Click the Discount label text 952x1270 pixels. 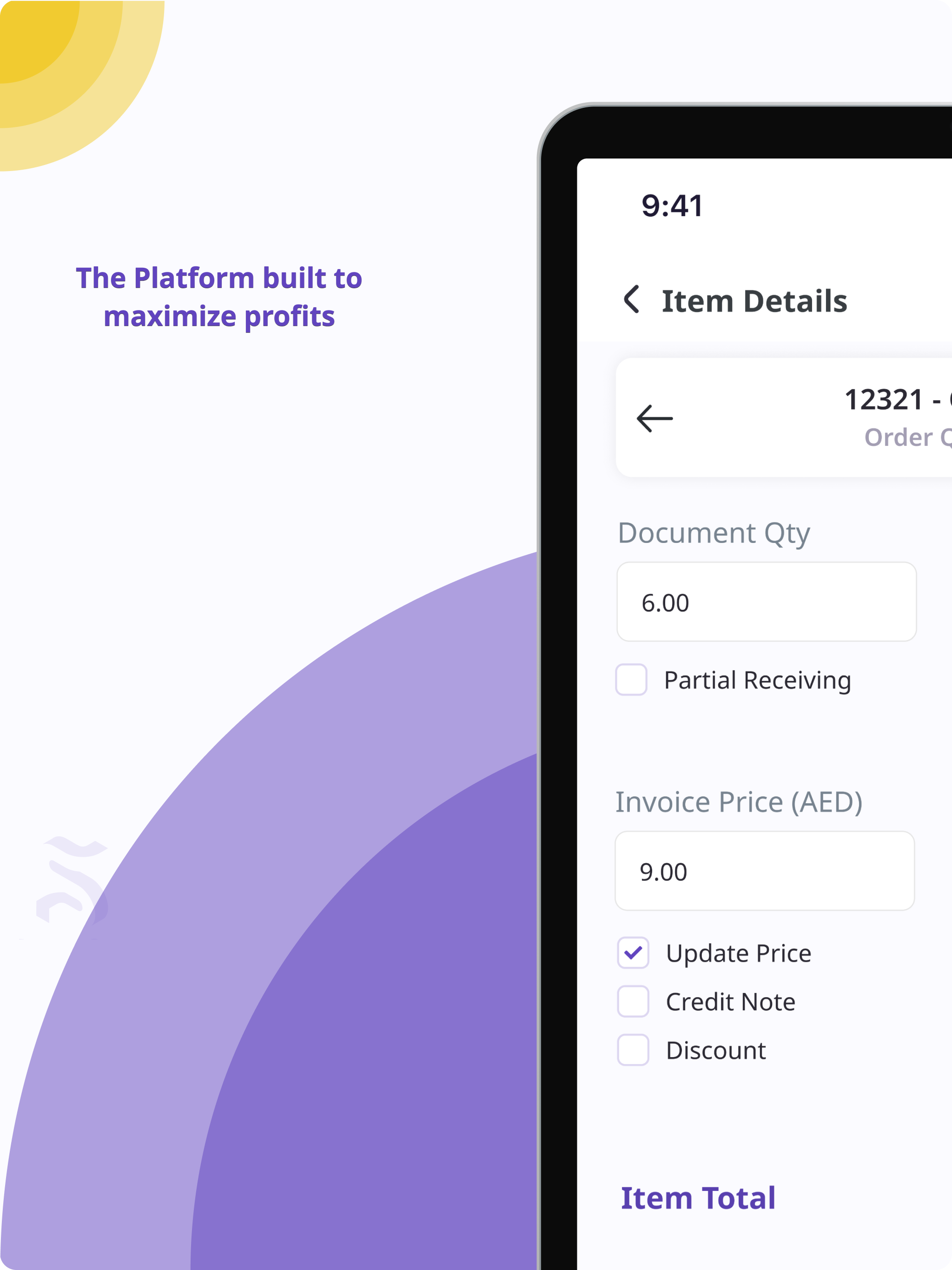(x=715, y=1051)
